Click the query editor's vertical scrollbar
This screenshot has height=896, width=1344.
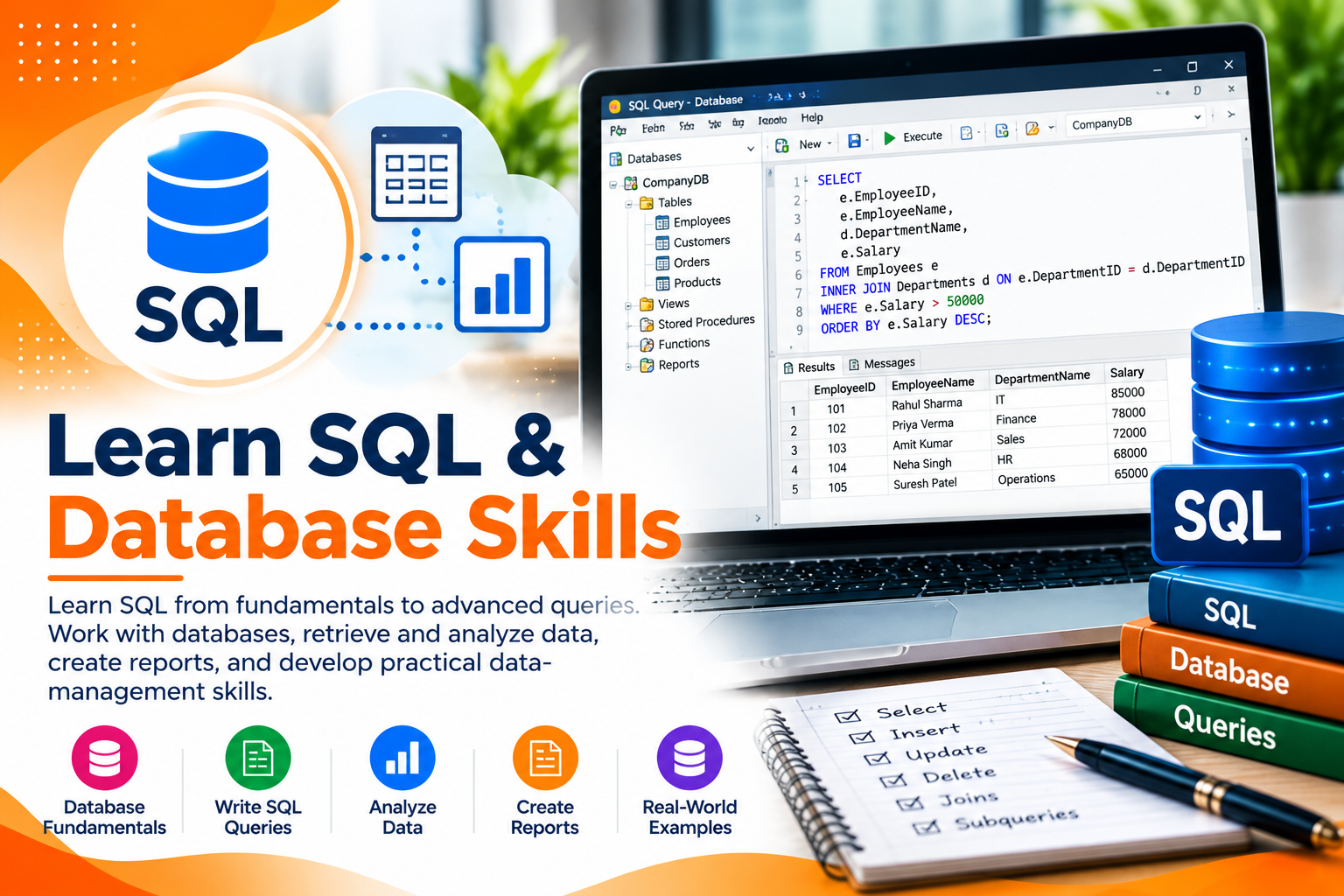pyautogui.click(x=1251, y=223)
